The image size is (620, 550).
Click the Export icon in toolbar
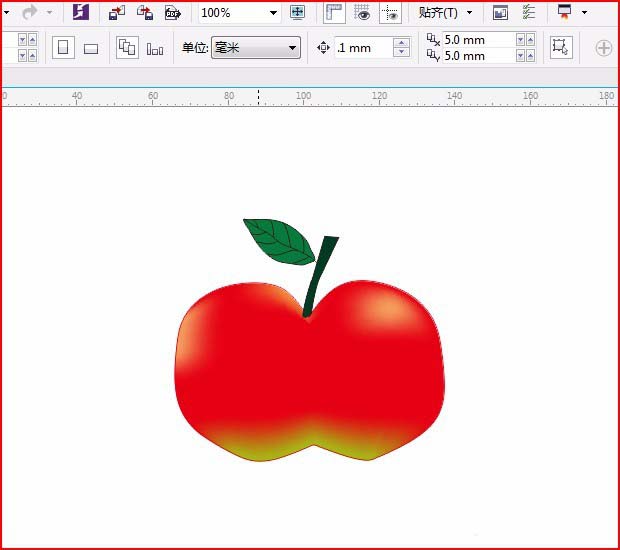point(145,13)
